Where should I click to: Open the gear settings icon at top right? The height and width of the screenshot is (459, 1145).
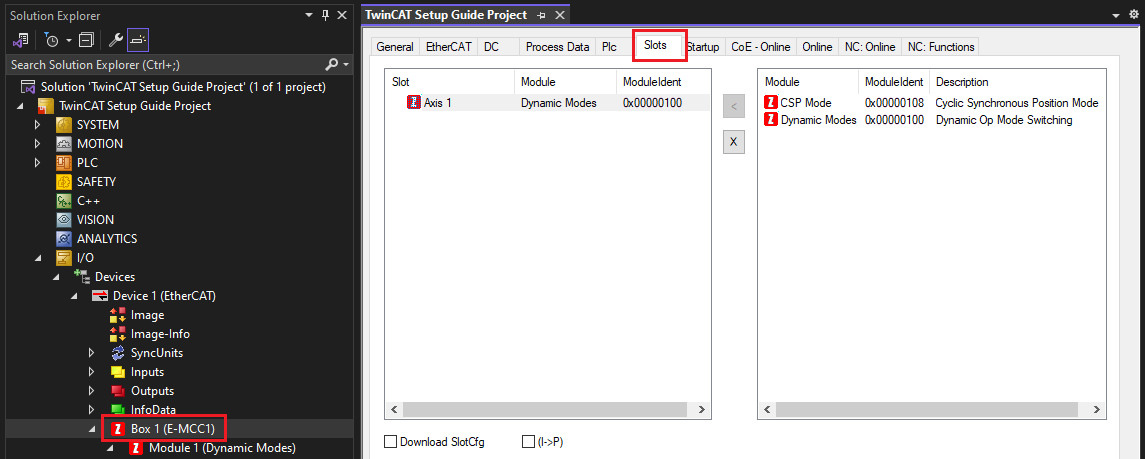pyautogui.click(x=1134, y=15)
